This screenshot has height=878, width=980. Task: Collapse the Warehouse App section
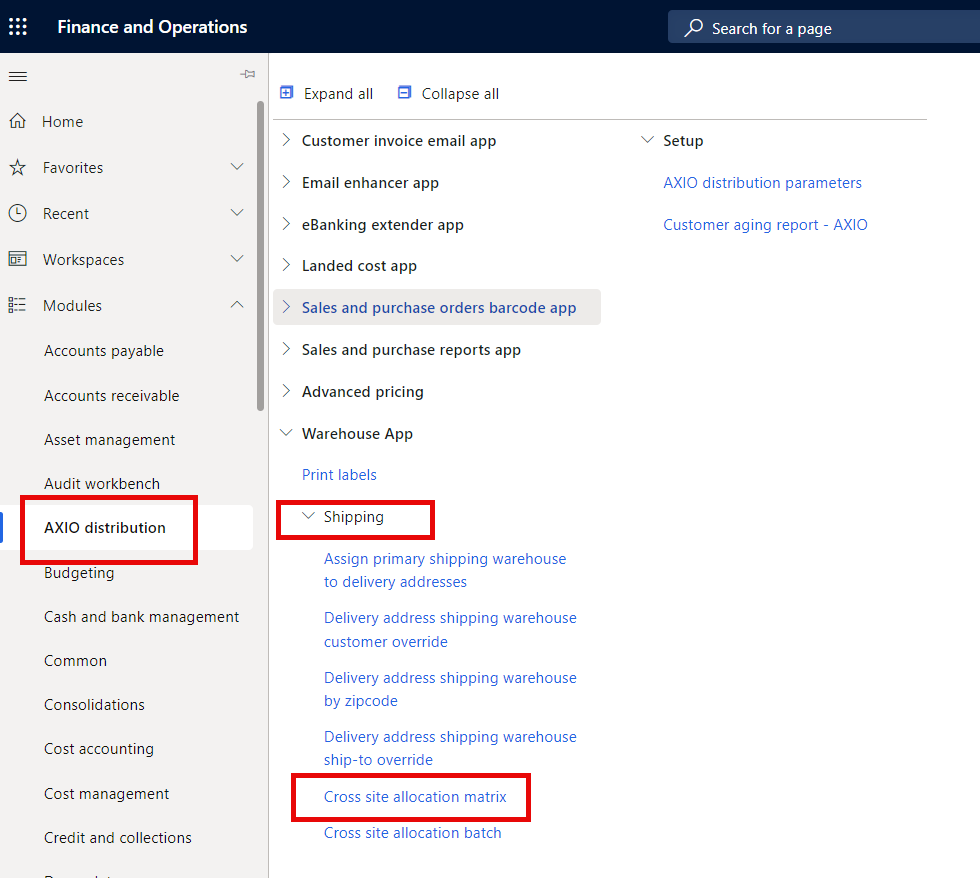coord(286,433)
